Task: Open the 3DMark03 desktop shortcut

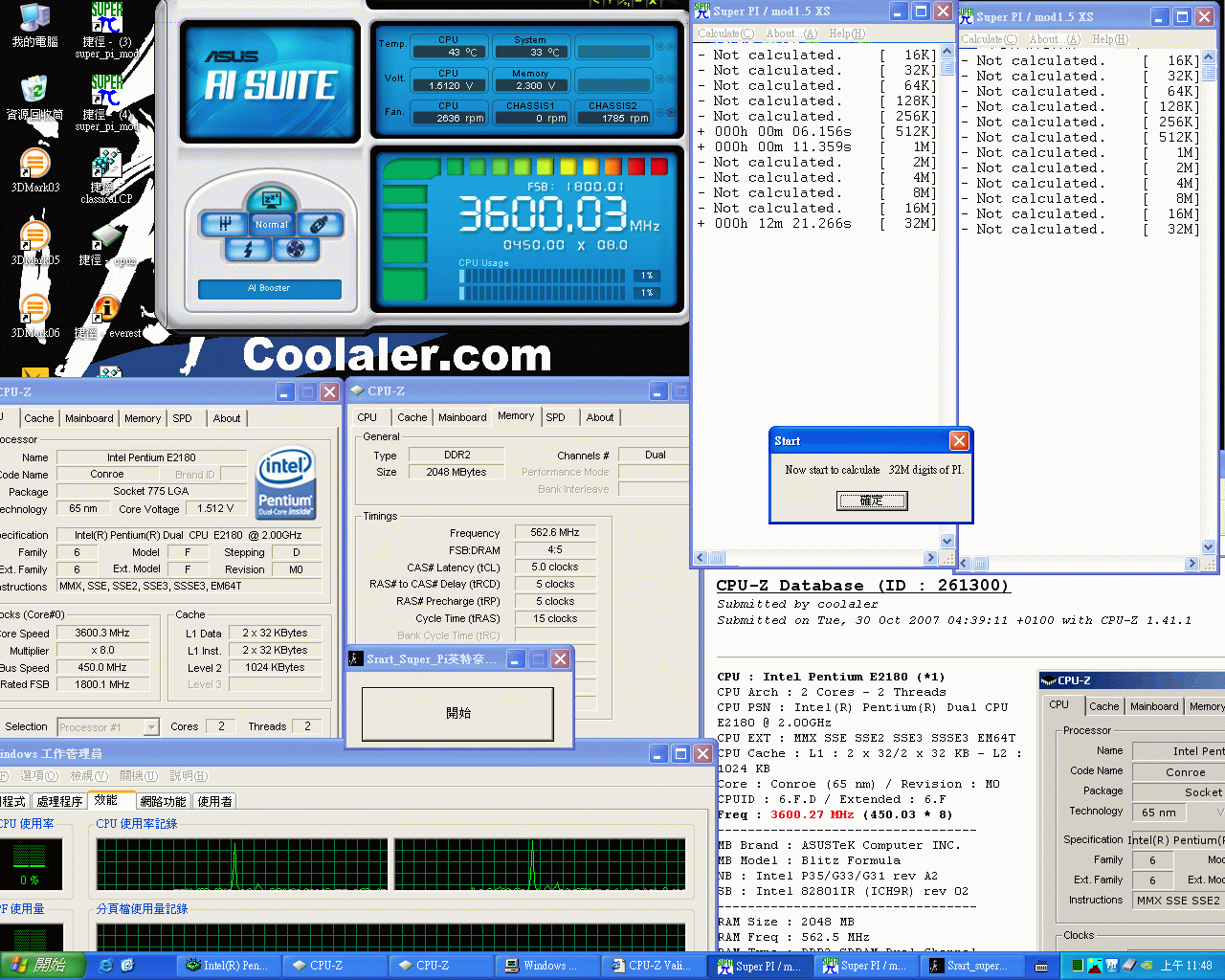Action: (34, 170)
